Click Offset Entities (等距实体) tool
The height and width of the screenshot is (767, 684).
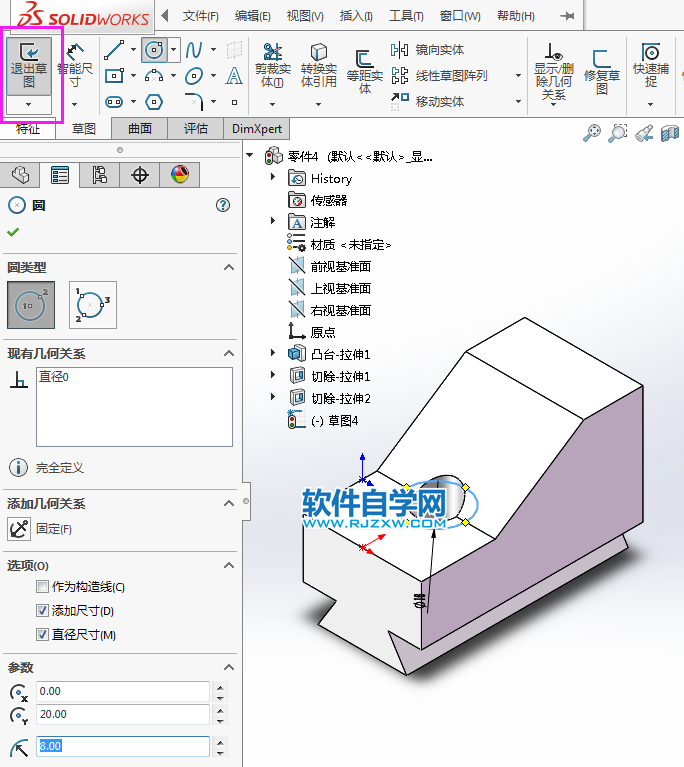coord(365,71)
